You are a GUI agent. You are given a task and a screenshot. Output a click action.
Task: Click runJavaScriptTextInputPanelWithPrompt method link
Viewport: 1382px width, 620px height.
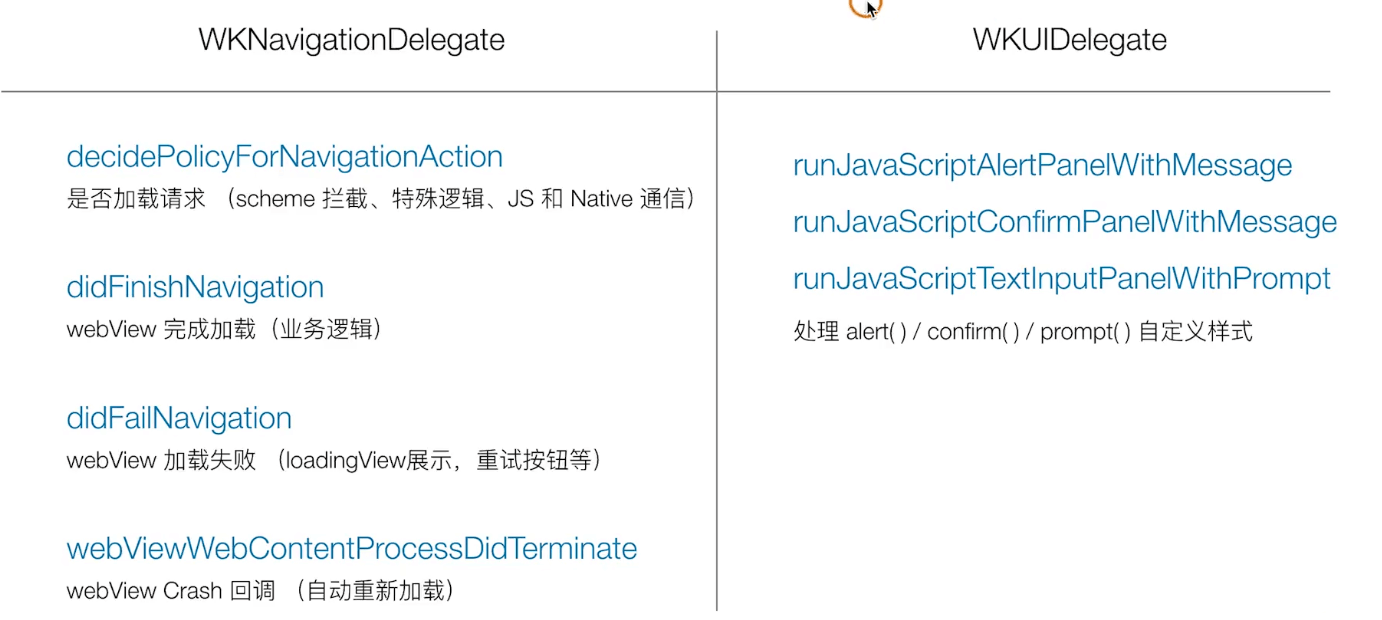coord(1061,278)
